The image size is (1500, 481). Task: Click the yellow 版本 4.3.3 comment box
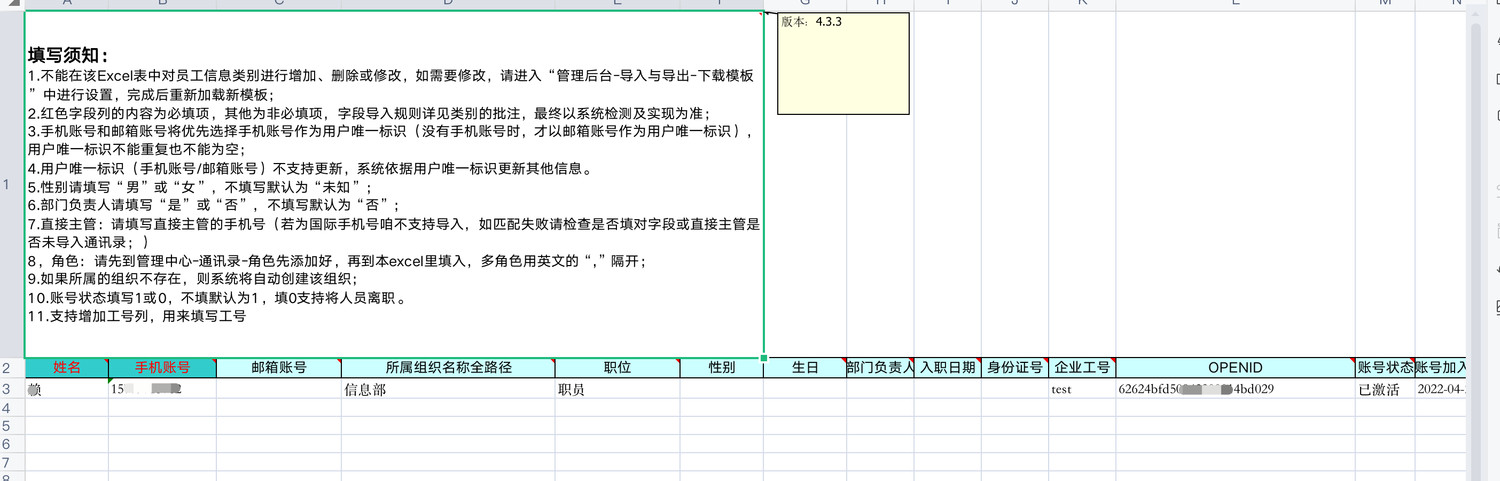843,63
